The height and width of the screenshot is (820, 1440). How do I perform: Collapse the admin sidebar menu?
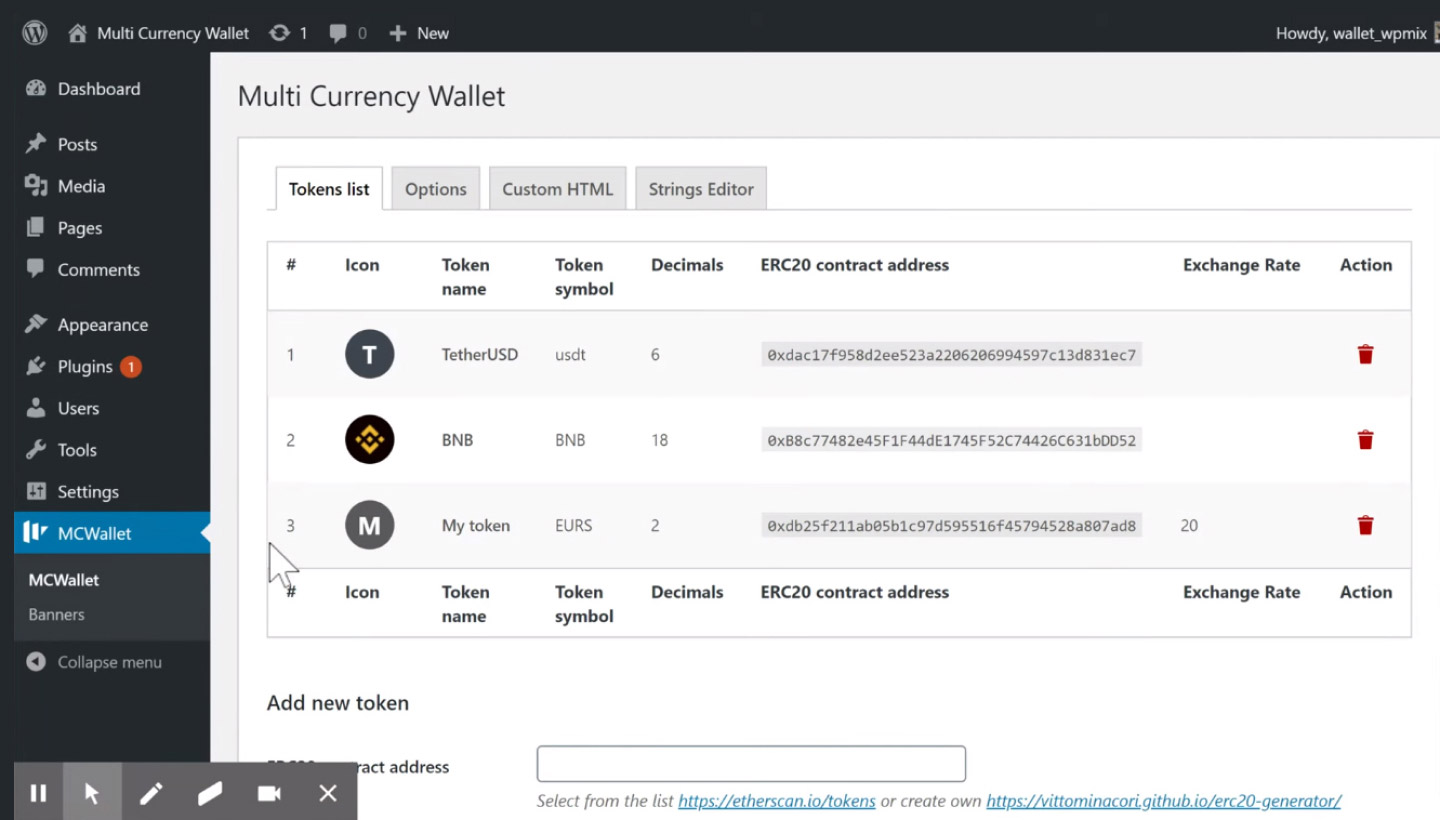95,662
